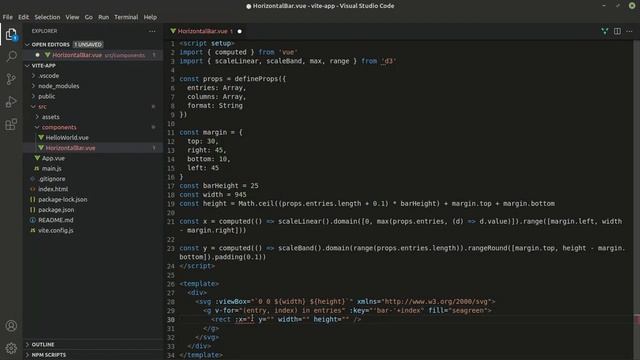The width and height of the screenshot is (640, 360).
Task: Click the icon beside .gitignore
Action: (33, 179)
